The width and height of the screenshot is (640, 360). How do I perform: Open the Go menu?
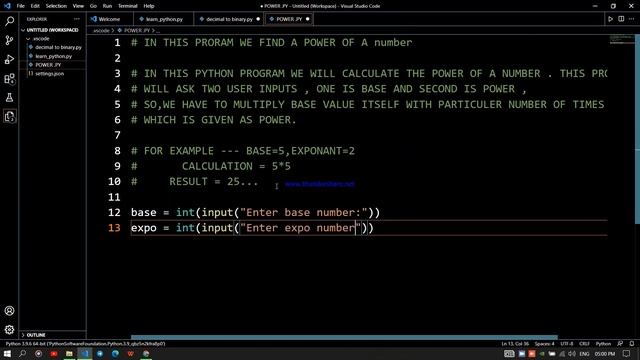(93, 6)
